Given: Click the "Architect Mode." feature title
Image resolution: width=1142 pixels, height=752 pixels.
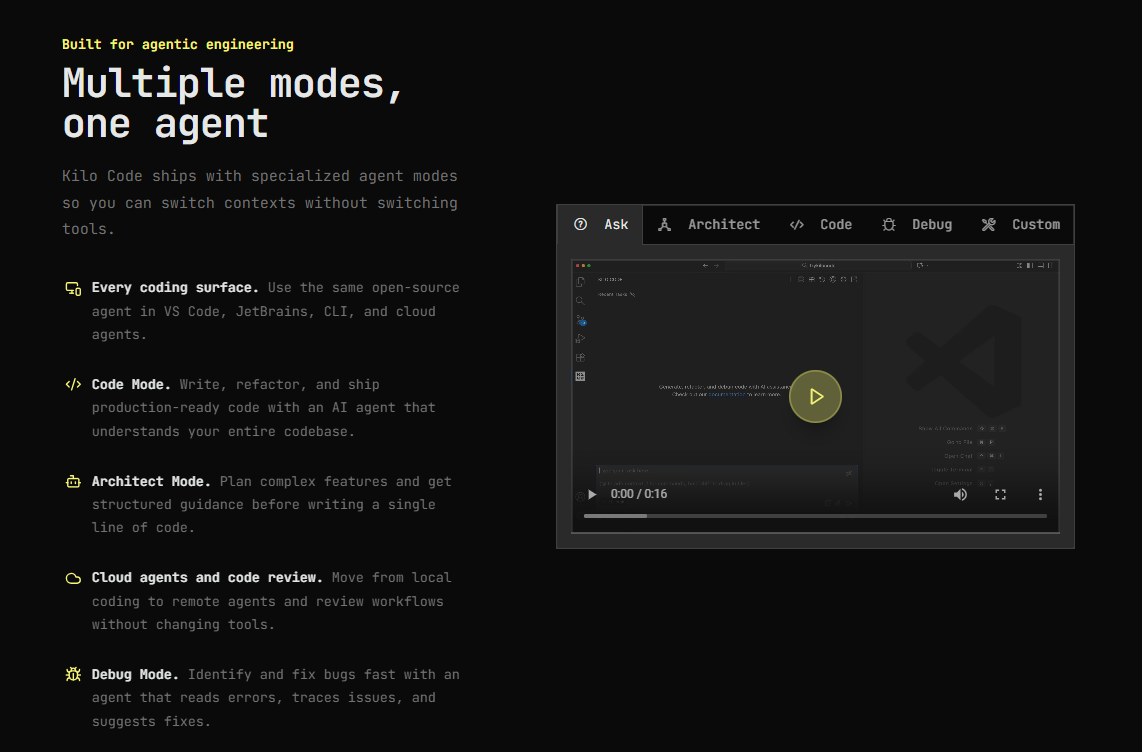Looking at the screenshot, I should click(x=151, y=481).
